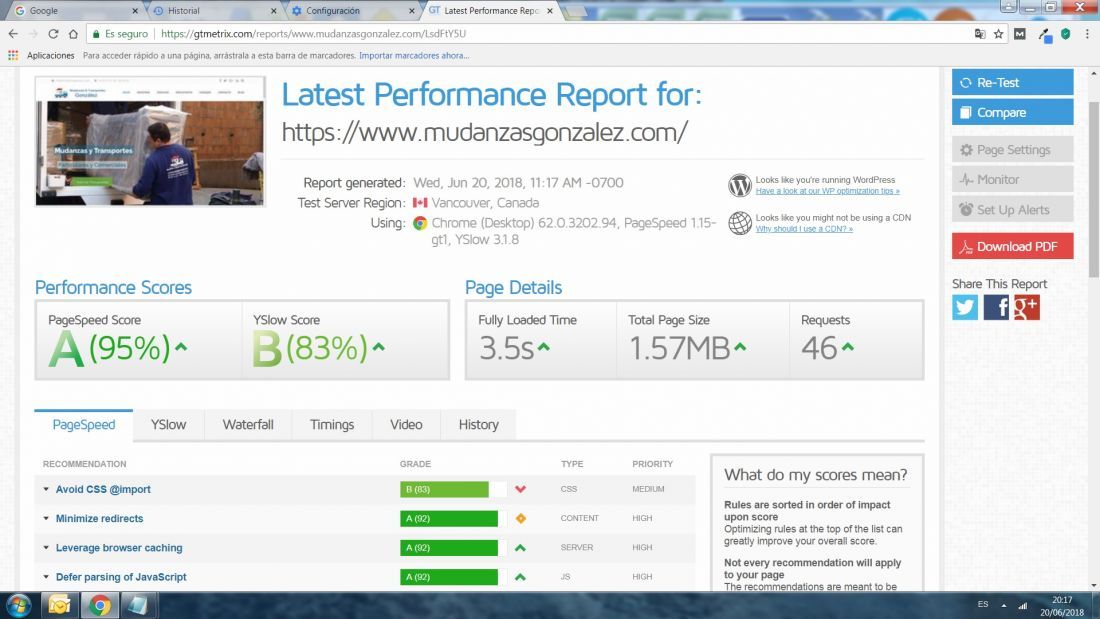Screen dimensions: 1100x619
Task: Open the Video tab
Action: [406, 425]
